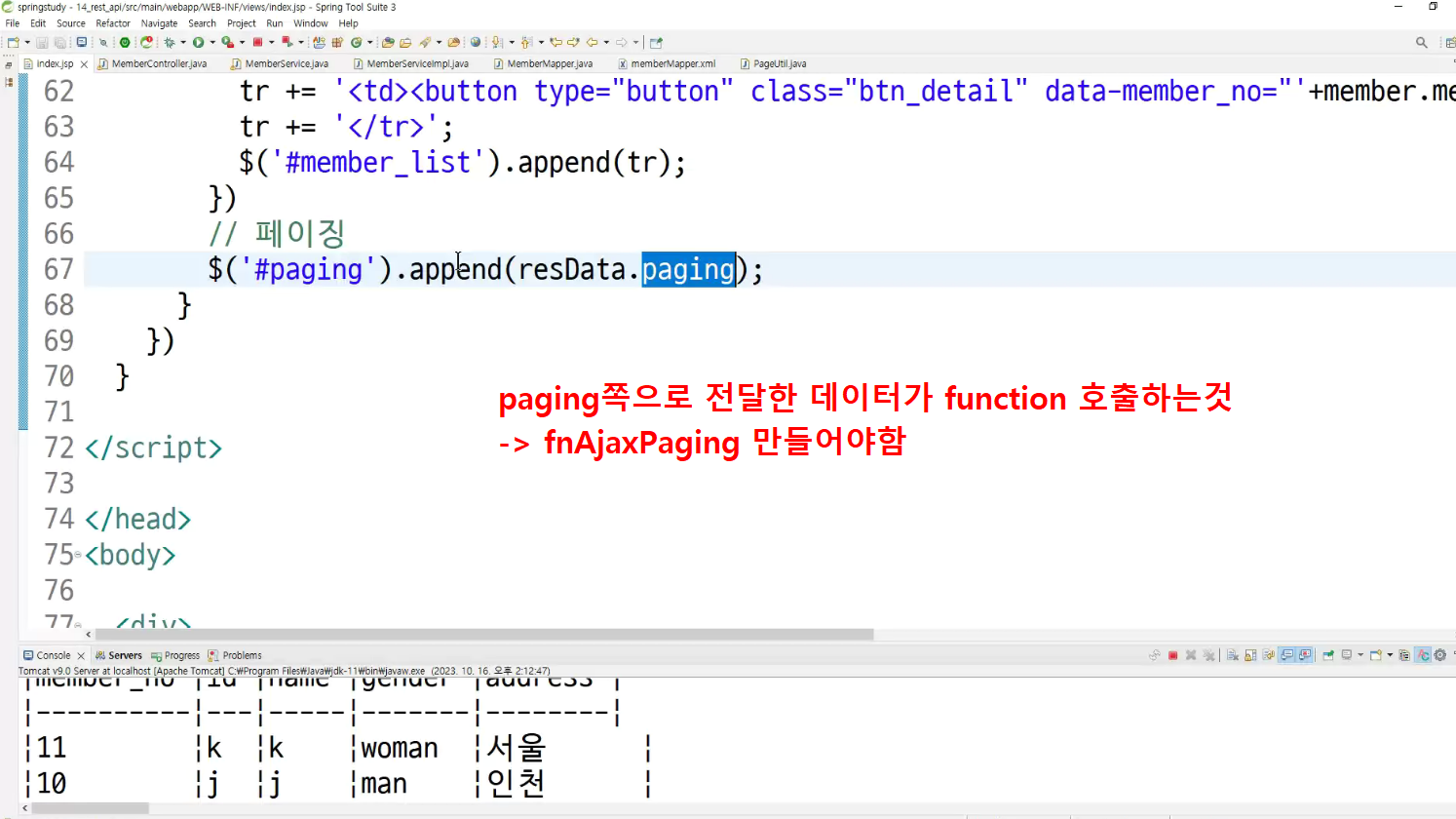Click the Save All icon
Image resolution: width=1456 pixels, height=819 pixels.
point(59,43)
